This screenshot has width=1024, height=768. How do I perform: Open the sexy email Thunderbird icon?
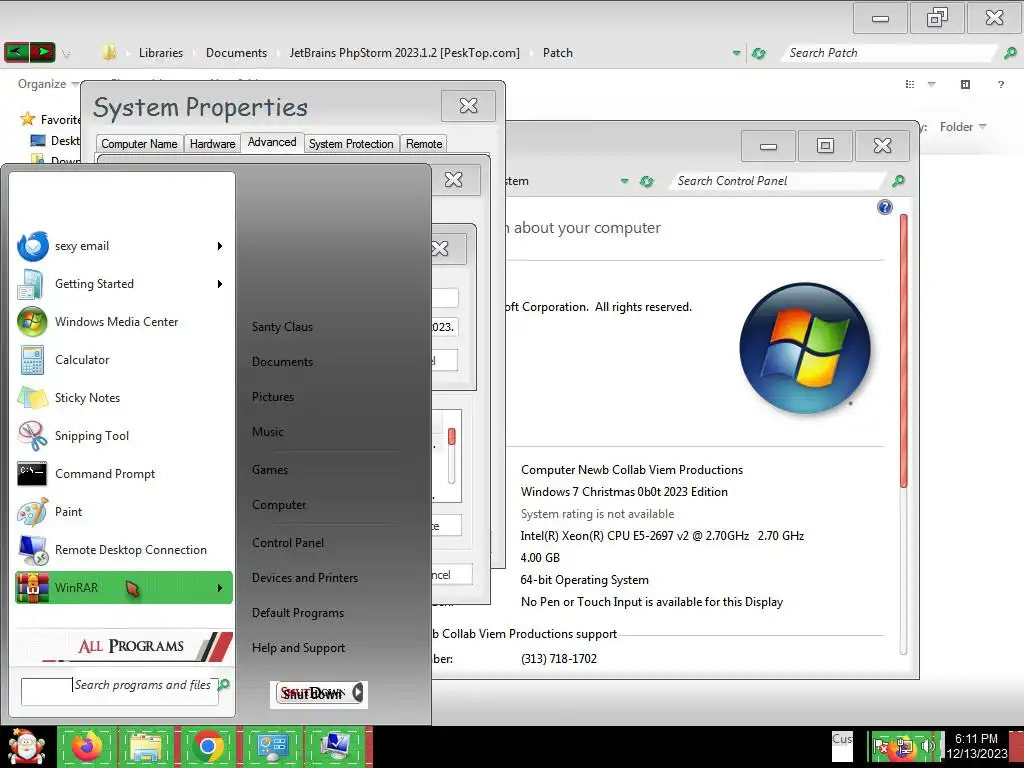pos(33,246)
